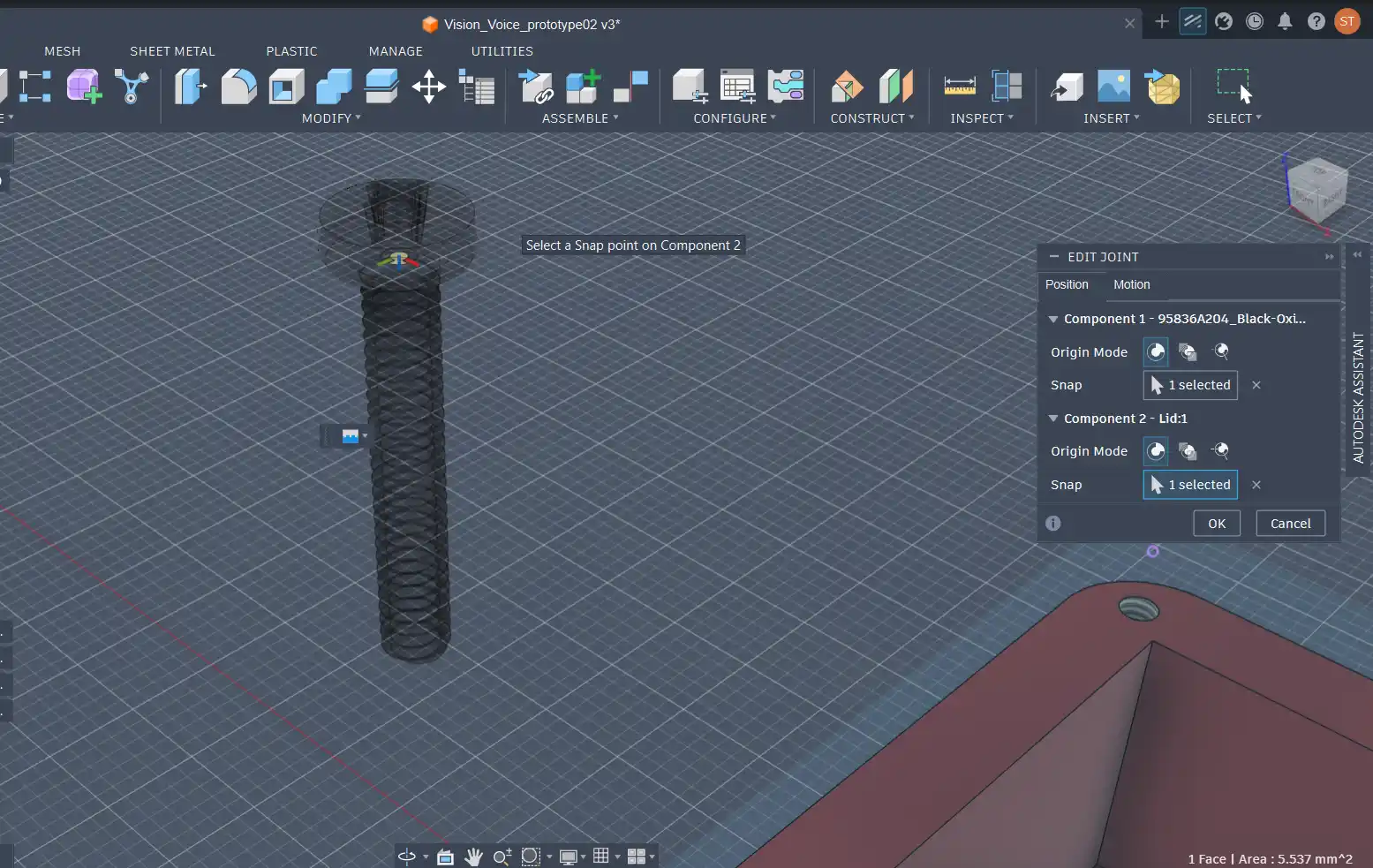The width and height of the screenshot is (1373, 868).
Task: Click the Look At icon
Action: [x=445, y=857]
